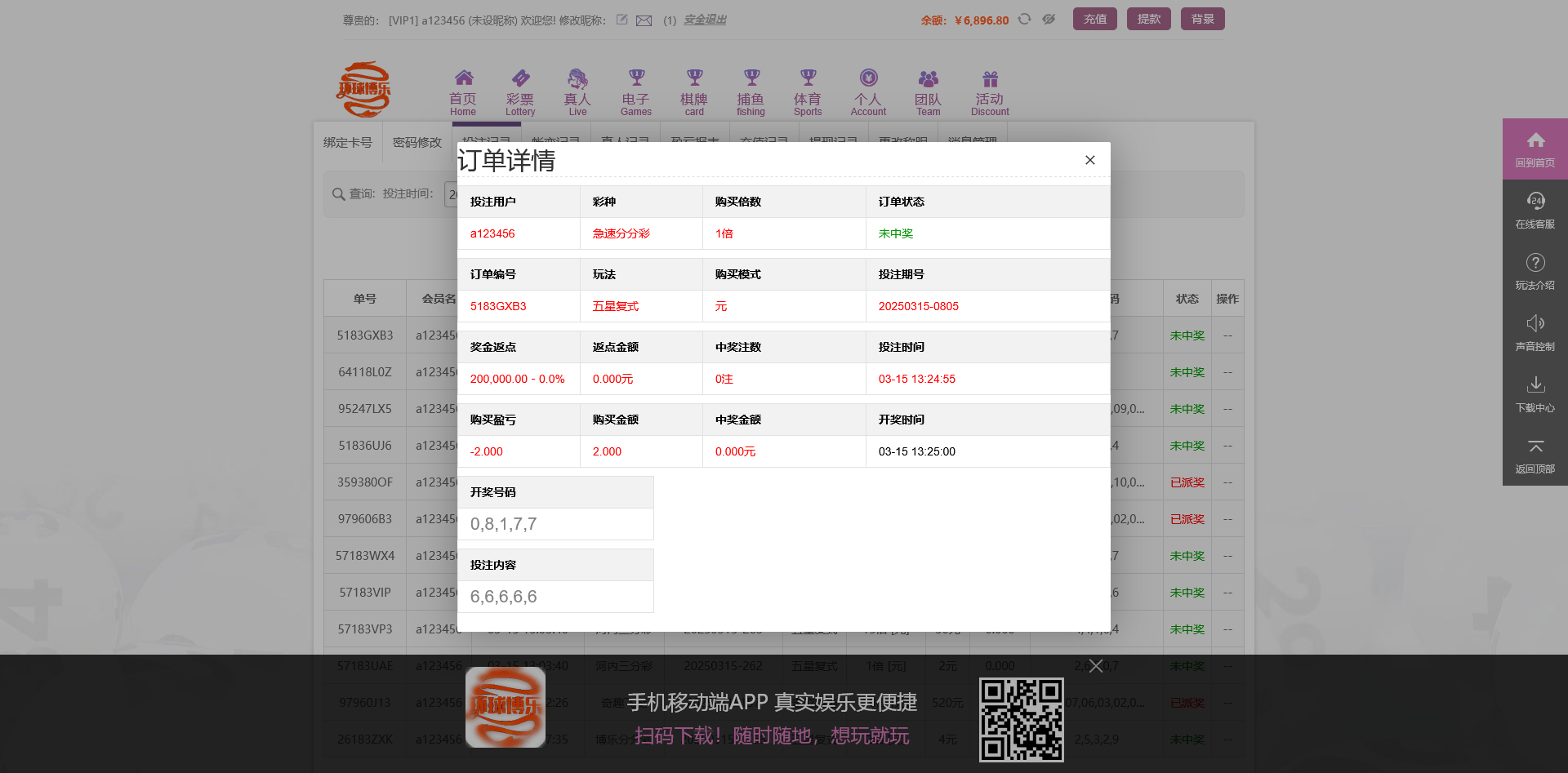Open the 彩票 Lottery section
The width and height of the screenshot is (1568, 773).
click(x=520, y=90)
